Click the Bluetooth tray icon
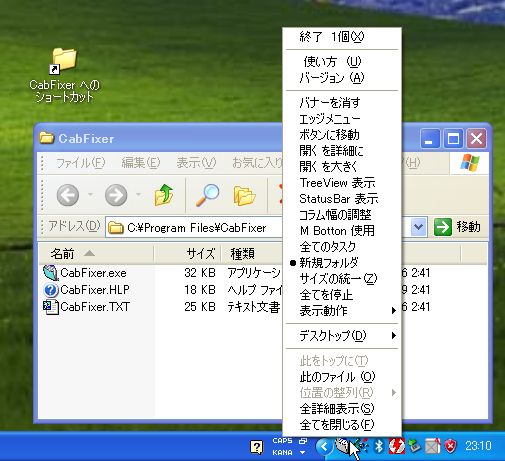 [379, 446]
